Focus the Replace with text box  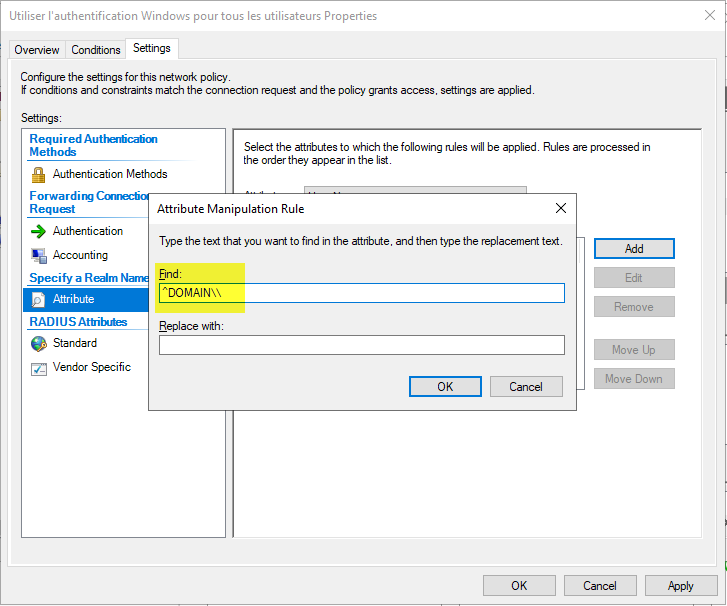361,345
